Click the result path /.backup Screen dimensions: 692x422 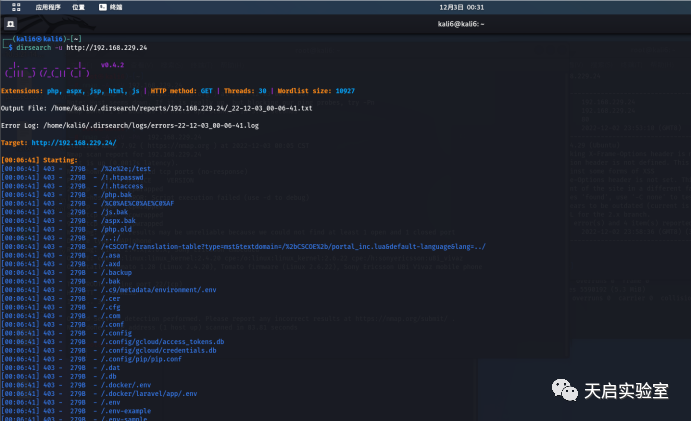pyautogui.click(x=117, y=272)
